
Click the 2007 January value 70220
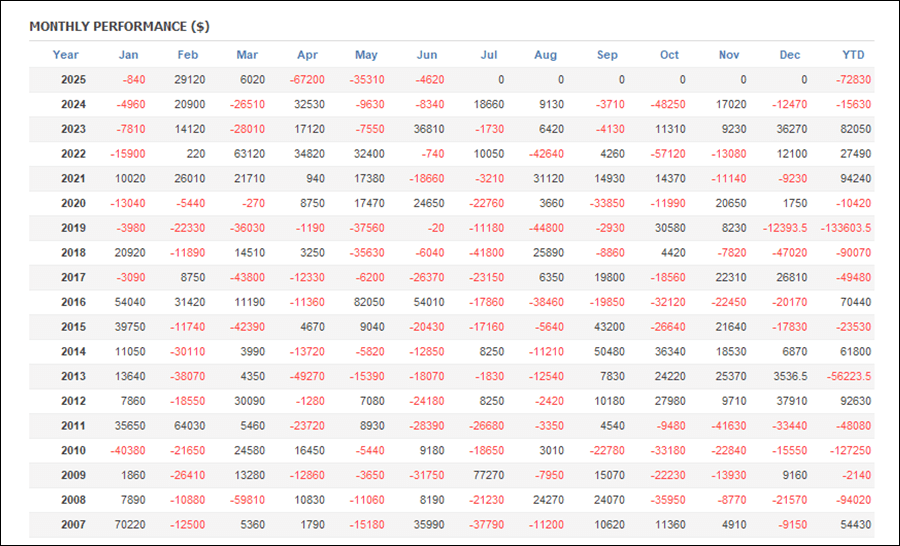click(130, 524)
